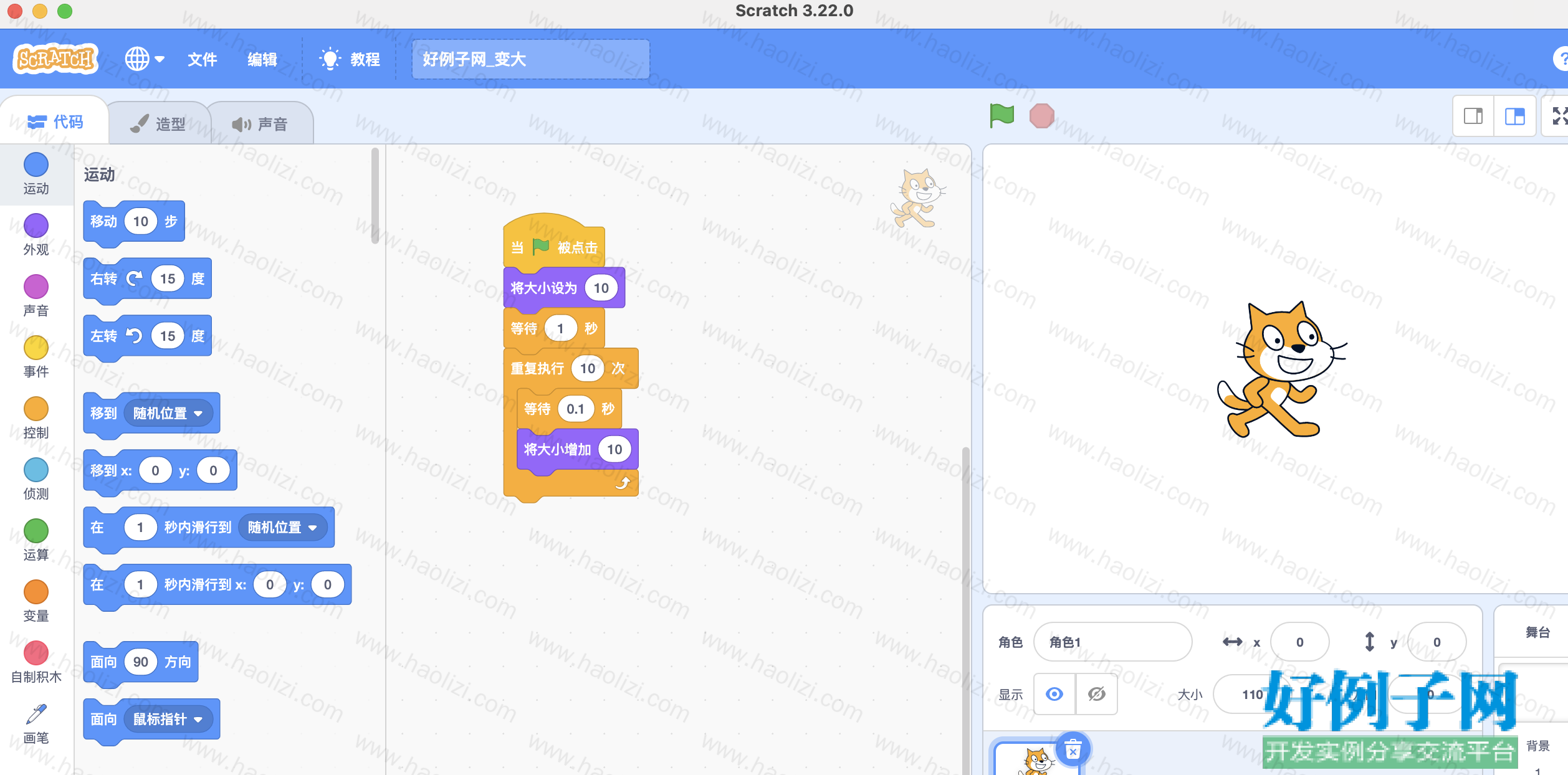Select the 侦测 block category
This screenshot has height=775, width=1568.
36,479
